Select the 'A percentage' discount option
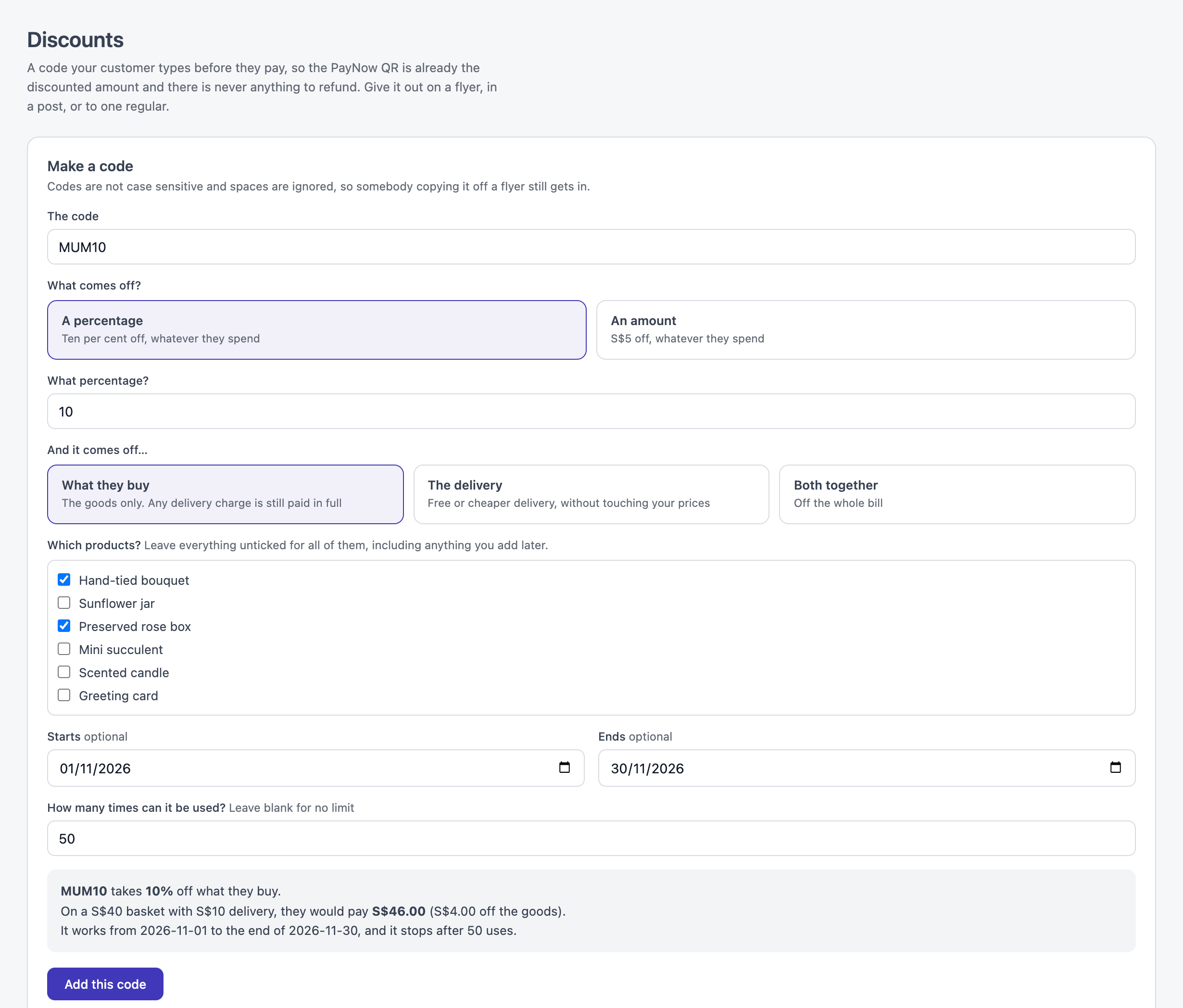Viewport: 1183px width, 1008px height. [317, 329]
